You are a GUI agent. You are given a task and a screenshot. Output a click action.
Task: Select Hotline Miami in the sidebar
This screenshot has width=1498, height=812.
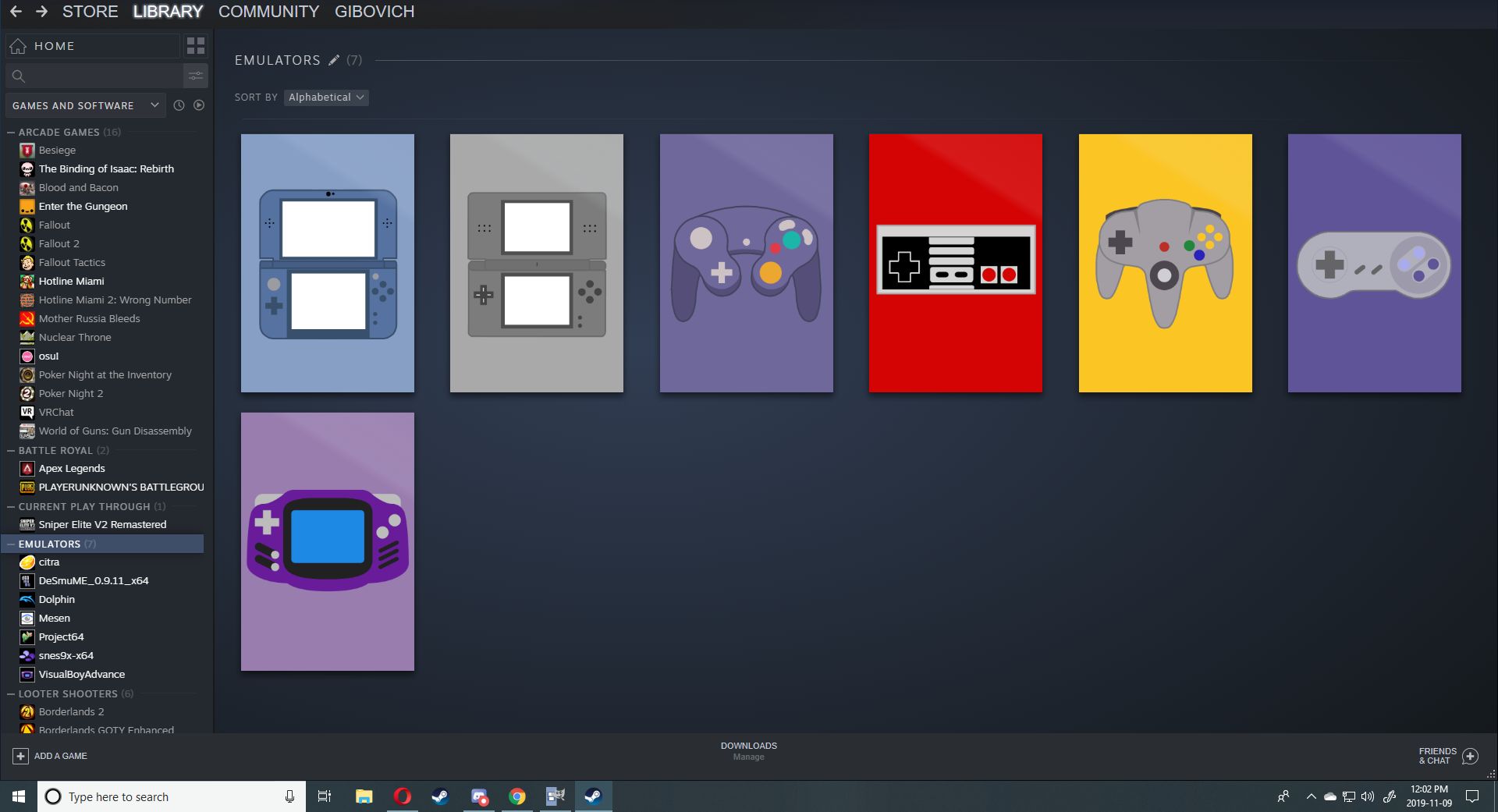click(x=72, y=281)
